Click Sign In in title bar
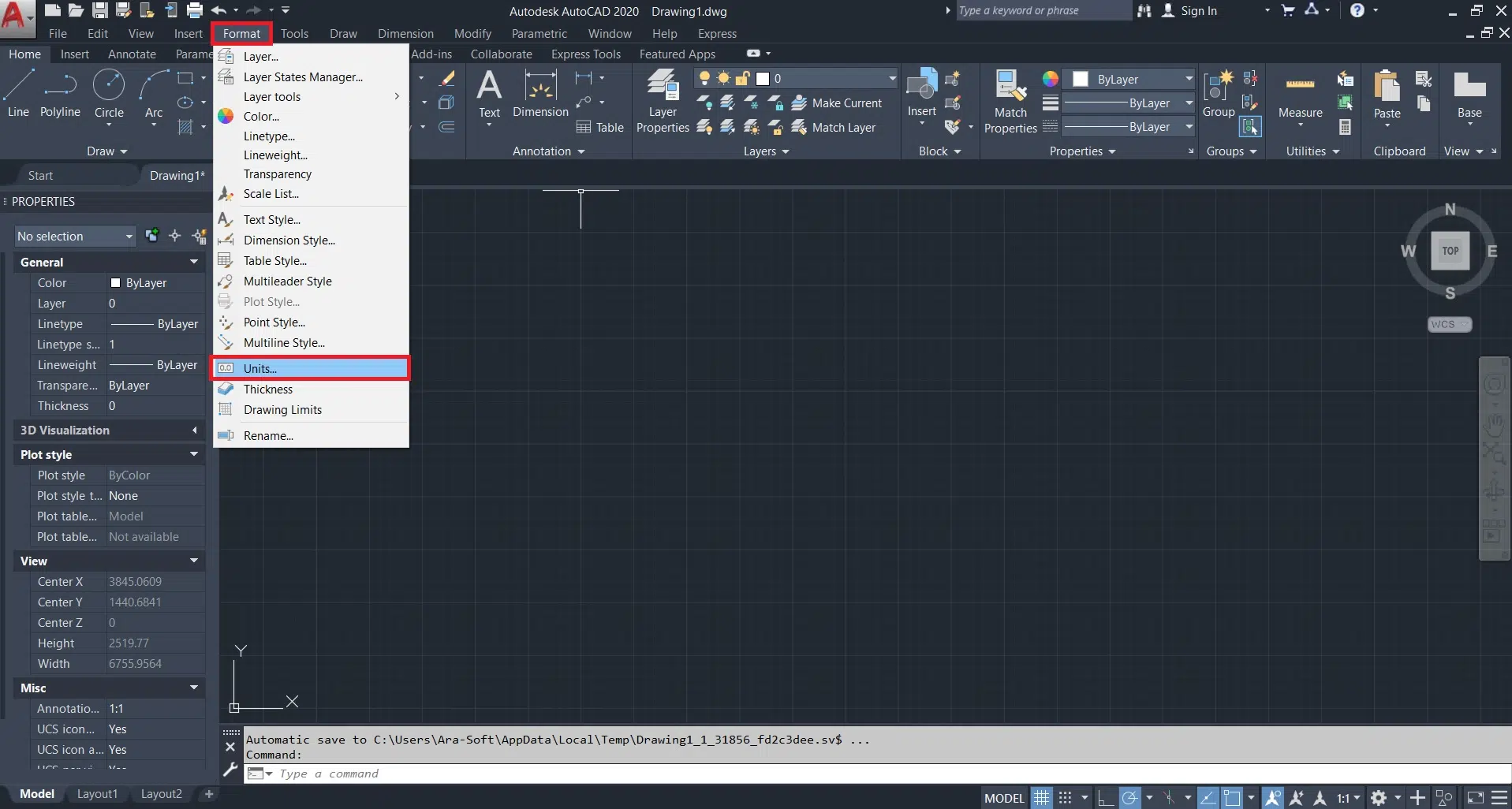The height and width of the screenshot is (809, 1512). (1198, 11)
